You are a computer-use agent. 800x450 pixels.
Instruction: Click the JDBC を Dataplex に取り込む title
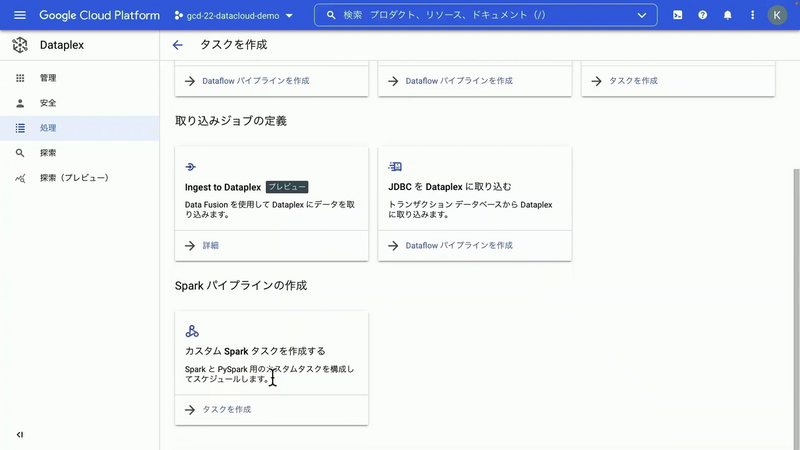click(x=449, y=187)
